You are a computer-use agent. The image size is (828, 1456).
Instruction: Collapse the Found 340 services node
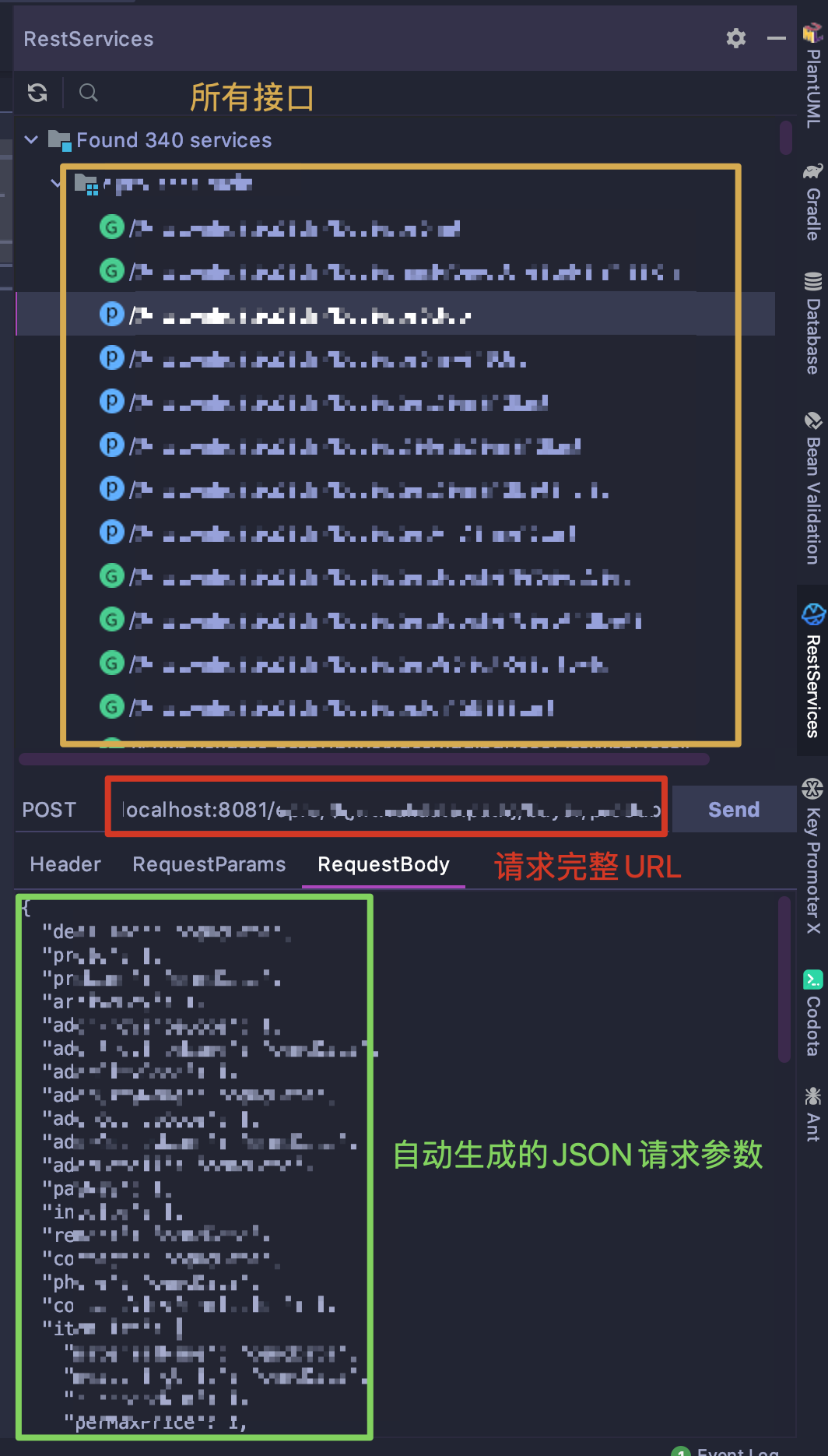click(32, 140)
